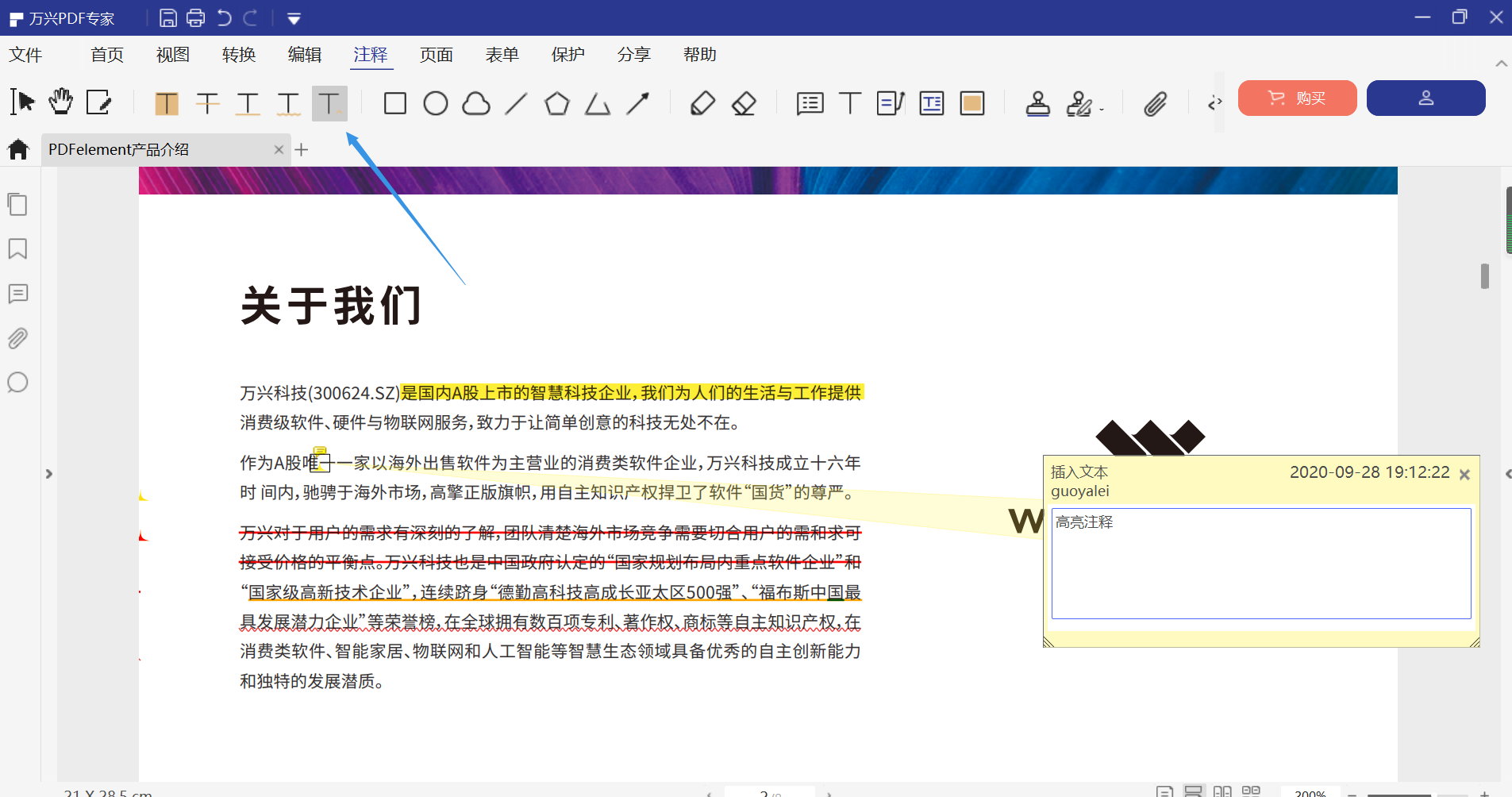Pick the rectangle shape tool
The height and width of the screenshot is (797, 1512).
click(x=395, y=103)
